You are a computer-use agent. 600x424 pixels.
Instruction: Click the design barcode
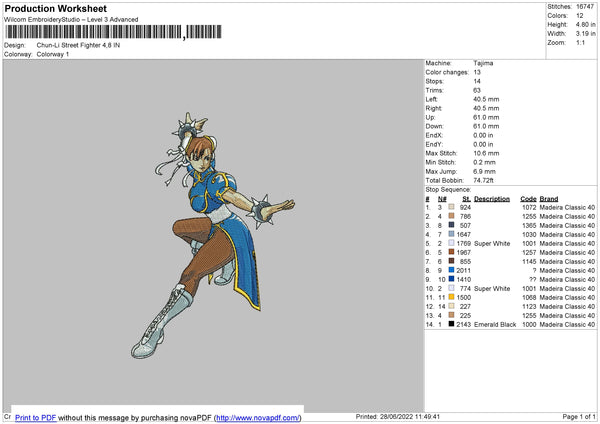(x=113, y=32)
